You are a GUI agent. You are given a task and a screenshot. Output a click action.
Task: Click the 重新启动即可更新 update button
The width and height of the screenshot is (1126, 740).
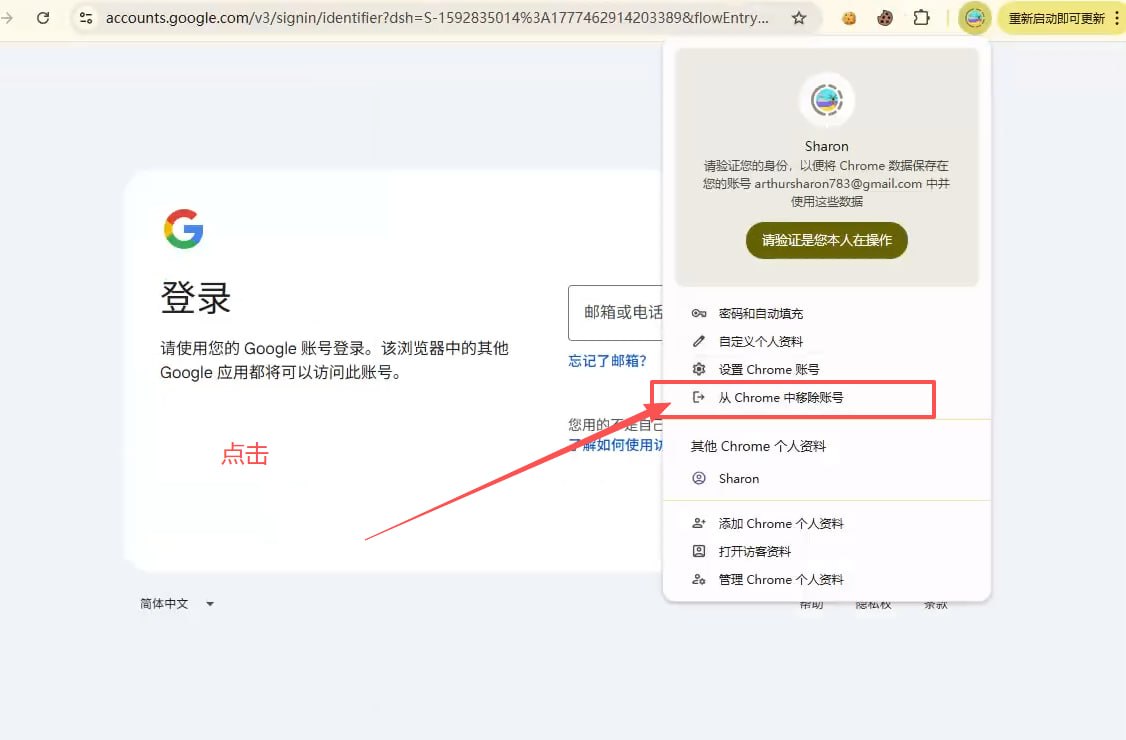pyautogui.click(x=1056, y=18)
